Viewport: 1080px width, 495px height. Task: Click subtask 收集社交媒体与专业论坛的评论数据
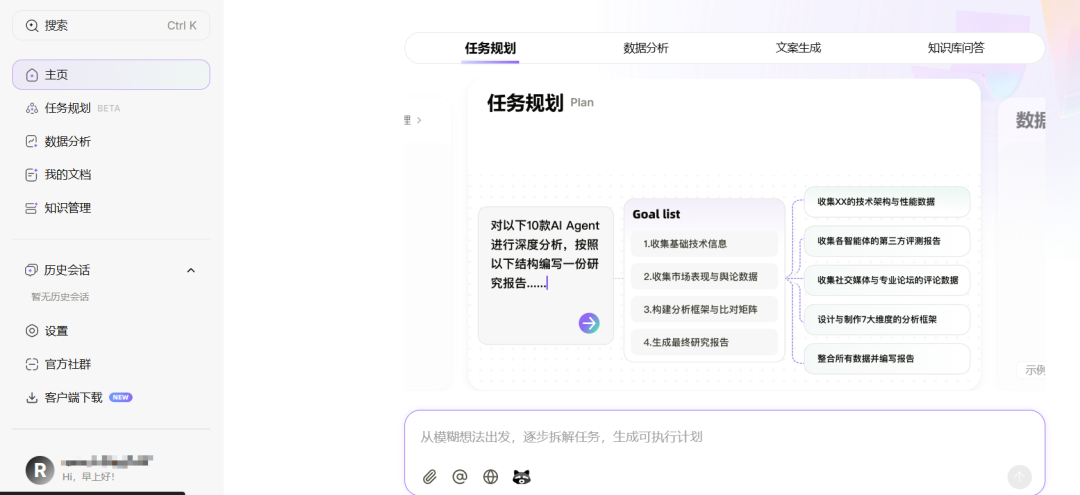tap(887, 280)
